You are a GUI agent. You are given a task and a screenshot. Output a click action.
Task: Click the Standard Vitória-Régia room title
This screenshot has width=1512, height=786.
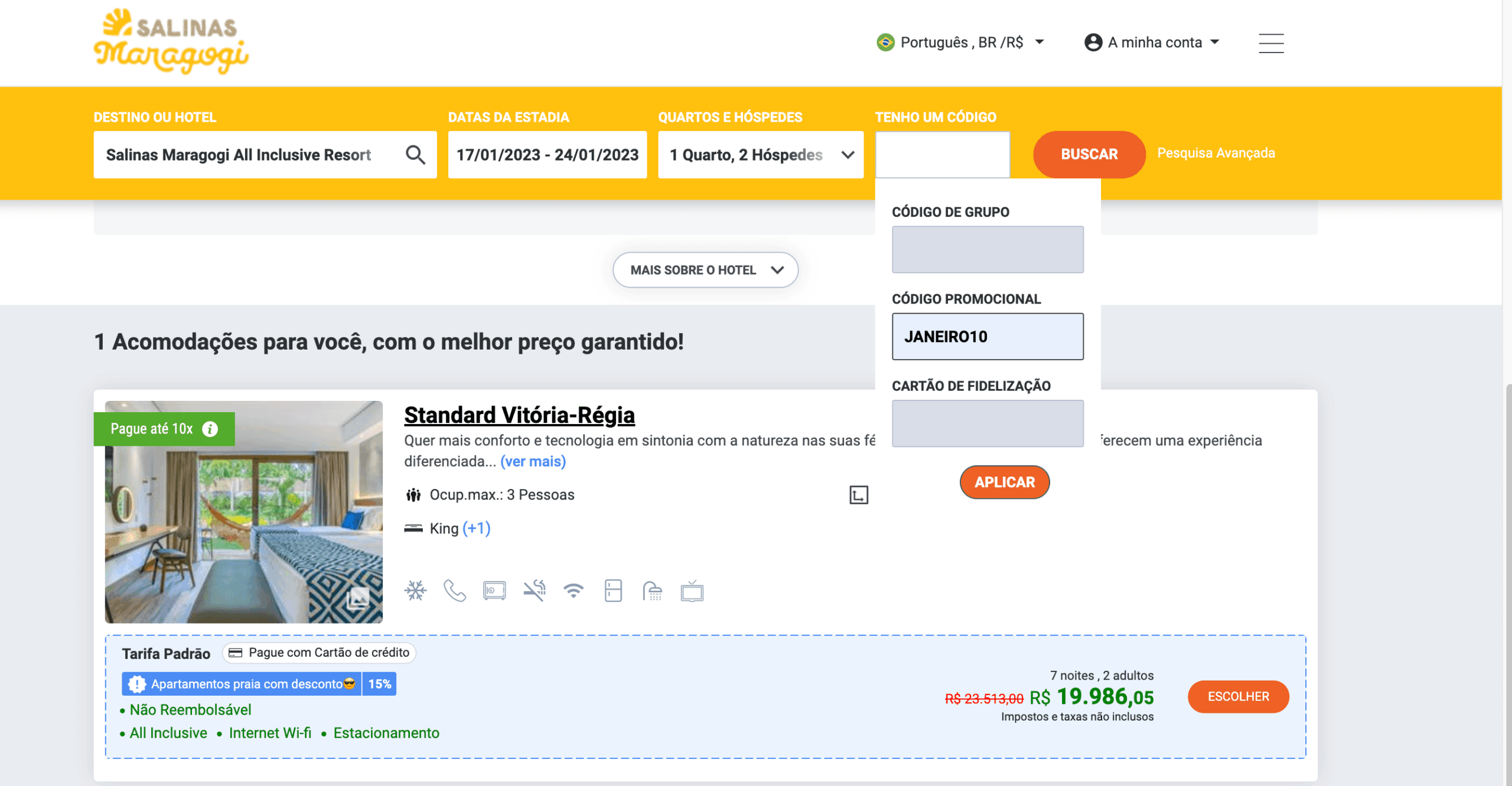pos(519,415)
